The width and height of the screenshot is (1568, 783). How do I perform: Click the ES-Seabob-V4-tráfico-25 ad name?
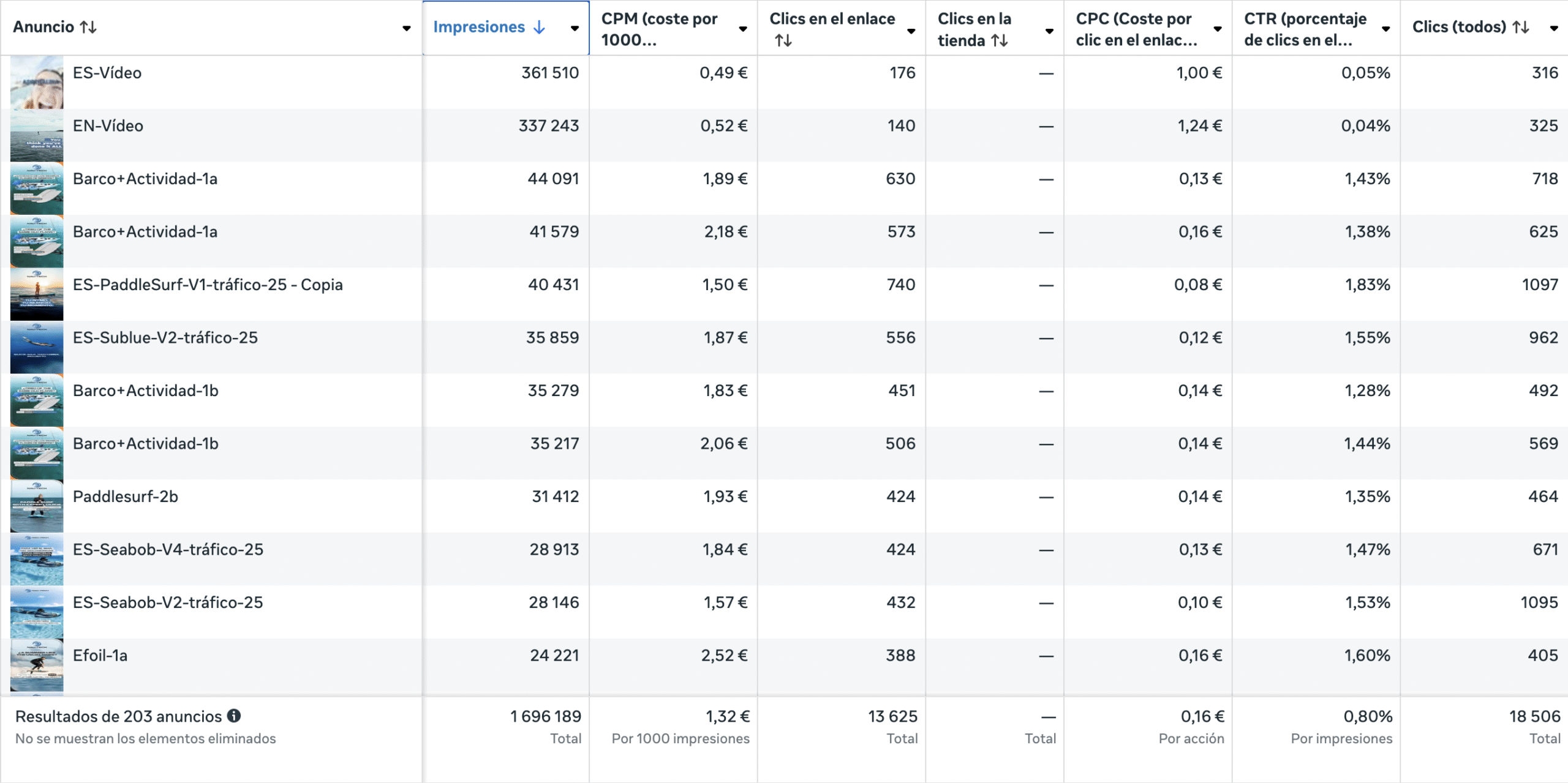(168, 550)
